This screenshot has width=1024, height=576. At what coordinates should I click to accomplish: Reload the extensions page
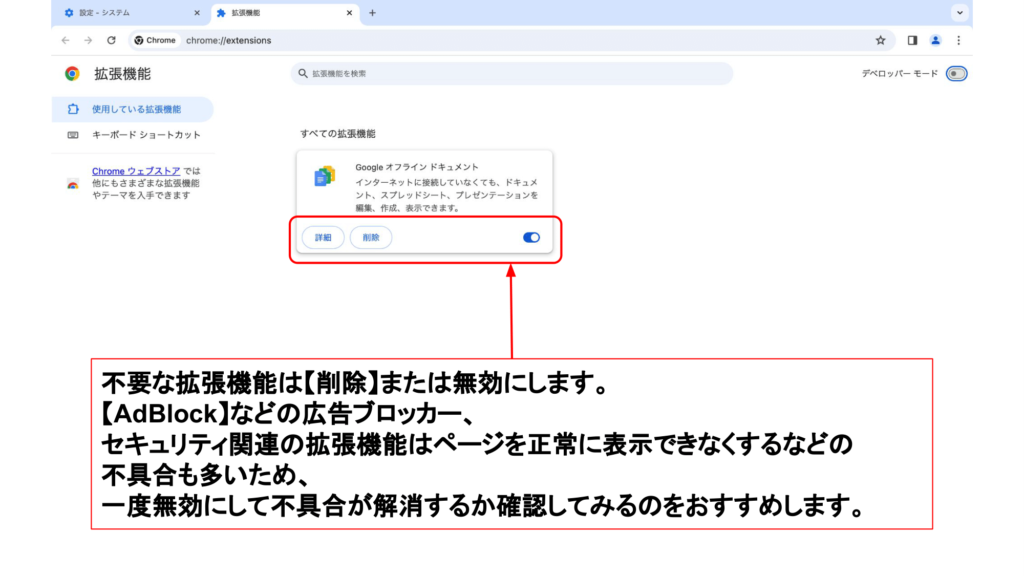tap(111, 40)
